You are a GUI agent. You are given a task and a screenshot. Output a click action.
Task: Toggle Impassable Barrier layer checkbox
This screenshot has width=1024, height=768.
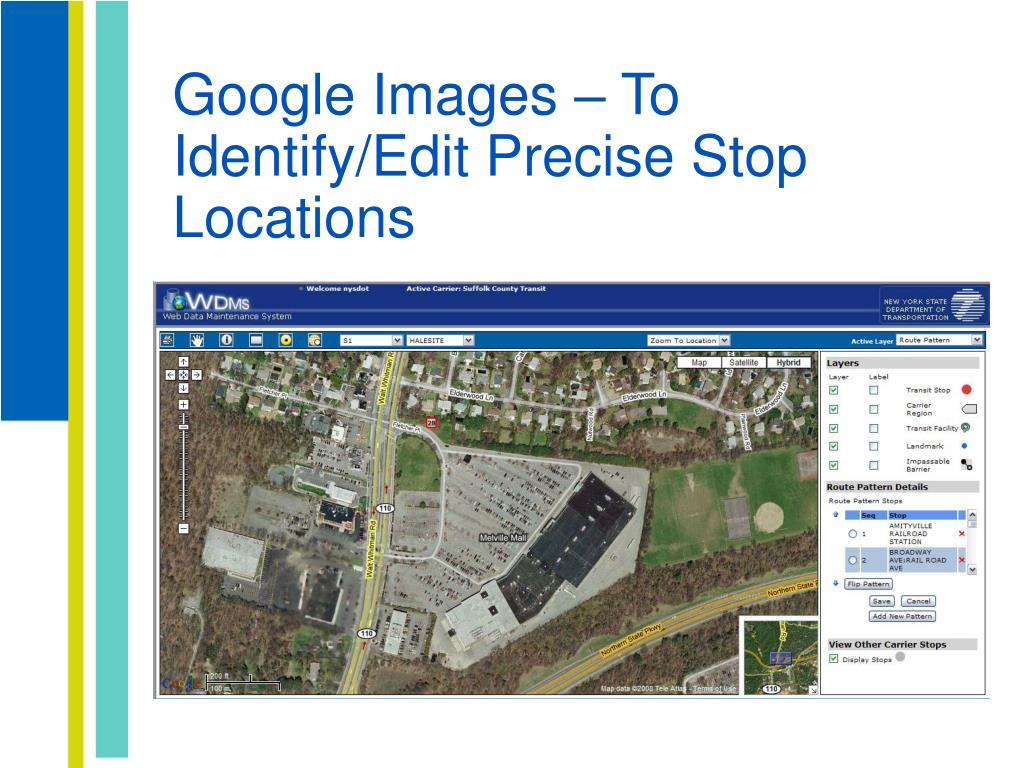pos(833,466)
